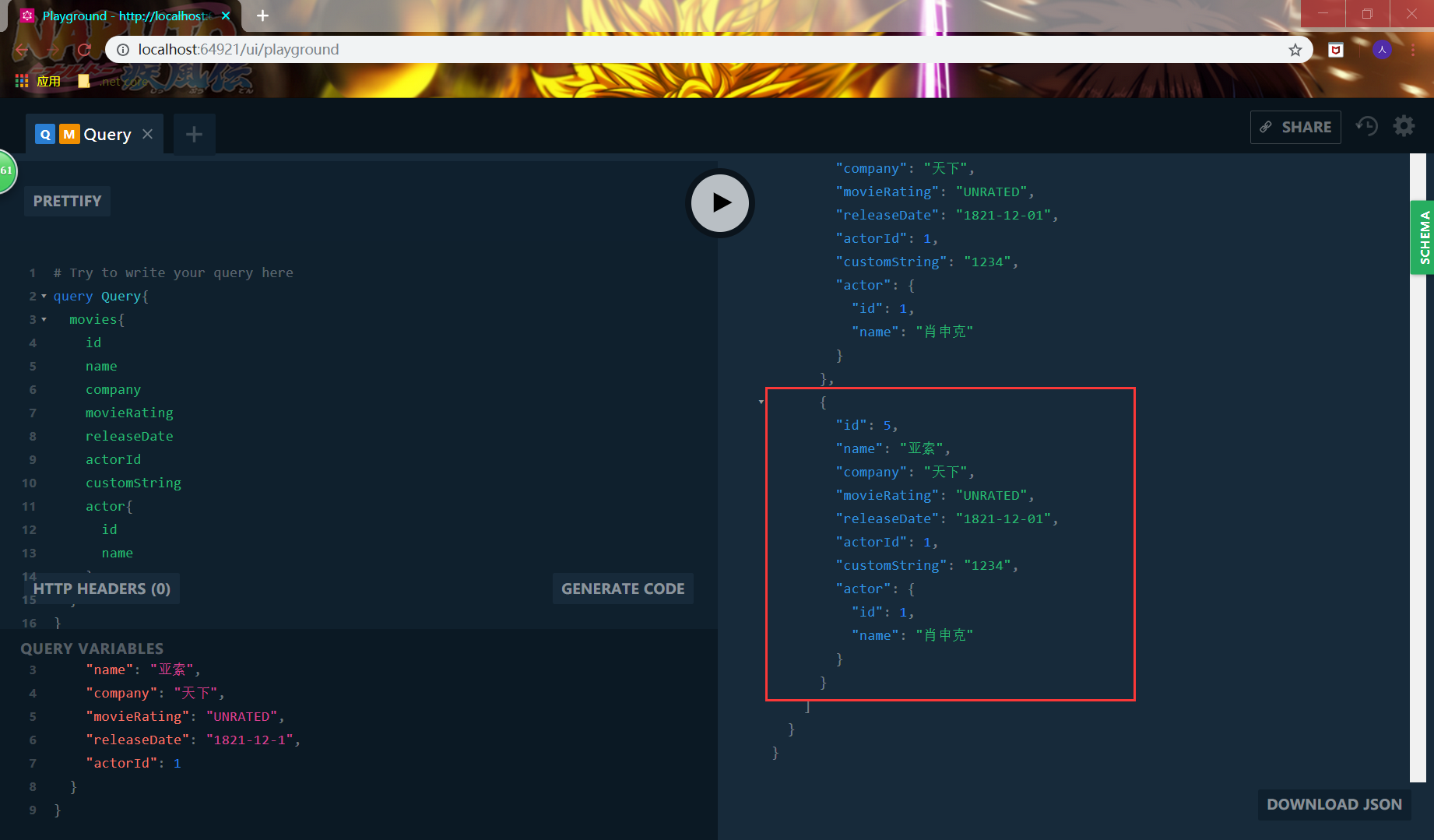Viewport: 1434px width, 840px height.
Task: Close the Query tab
Action: coord(148,134)
